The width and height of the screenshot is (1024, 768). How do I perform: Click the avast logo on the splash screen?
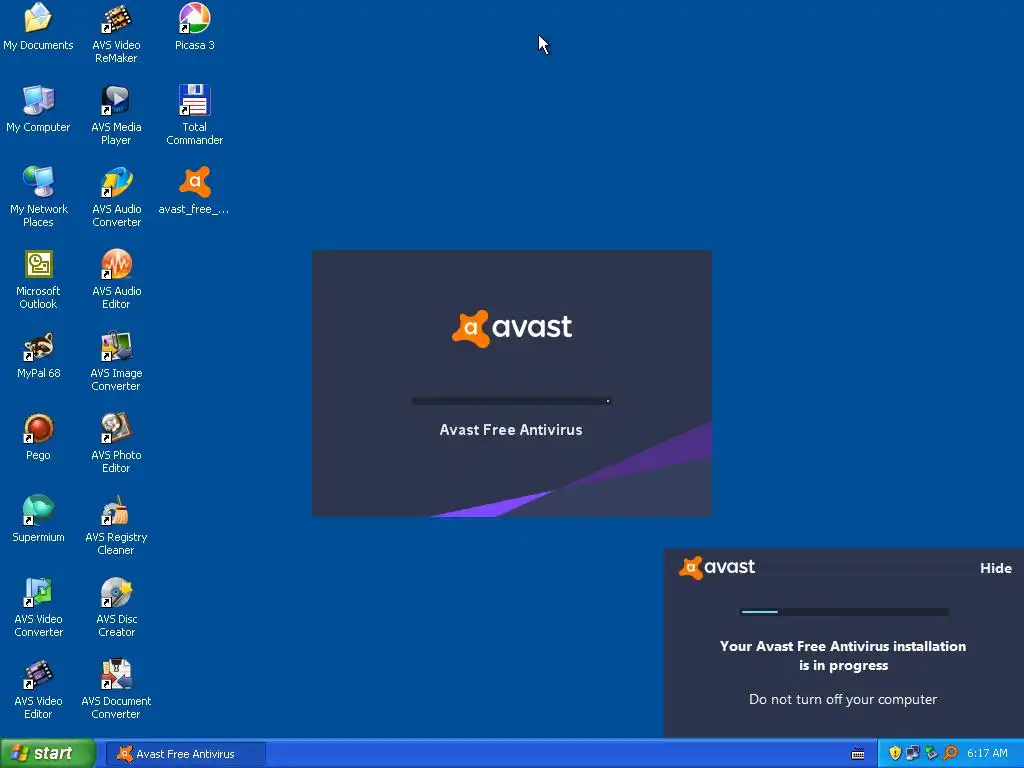pos(512,328)
